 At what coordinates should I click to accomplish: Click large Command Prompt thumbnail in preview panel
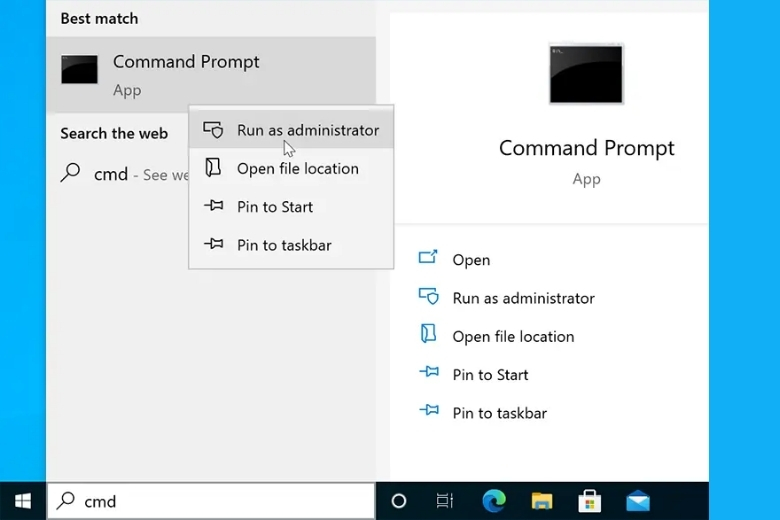tap(586, 74)
